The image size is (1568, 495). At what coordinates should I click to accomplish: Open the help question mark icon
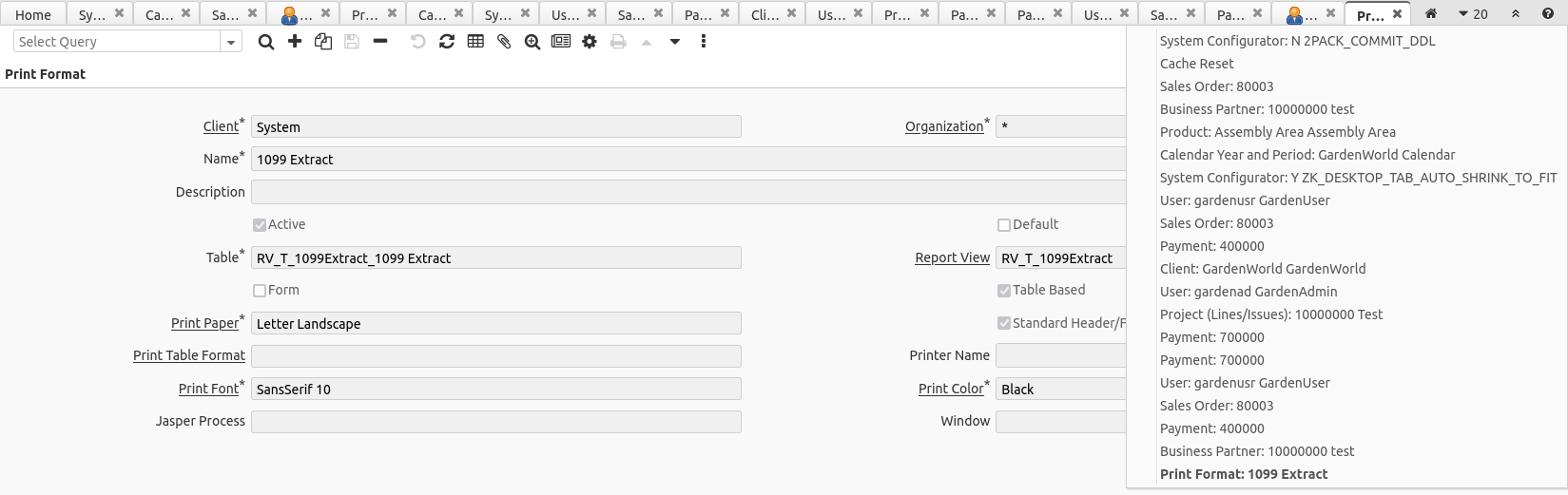pos(1547,14)
